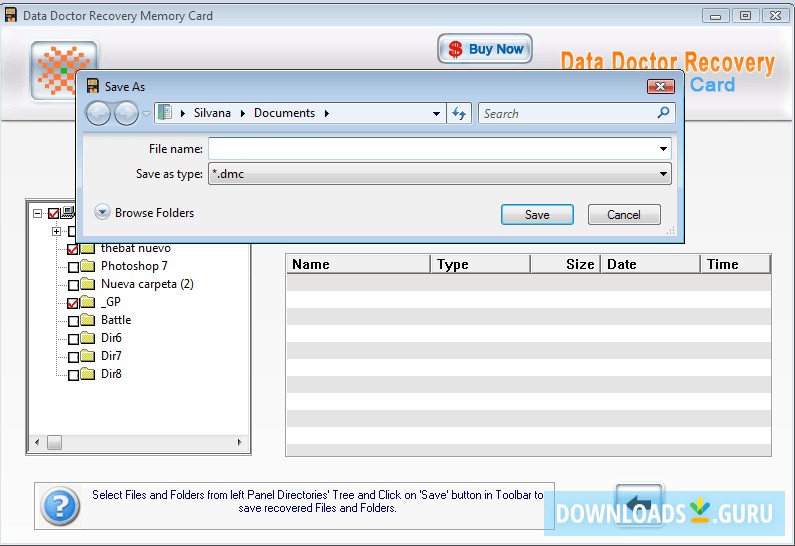Select the Dir7 tree item
Viewport: 795px width, 546px height.
[111, 356]
